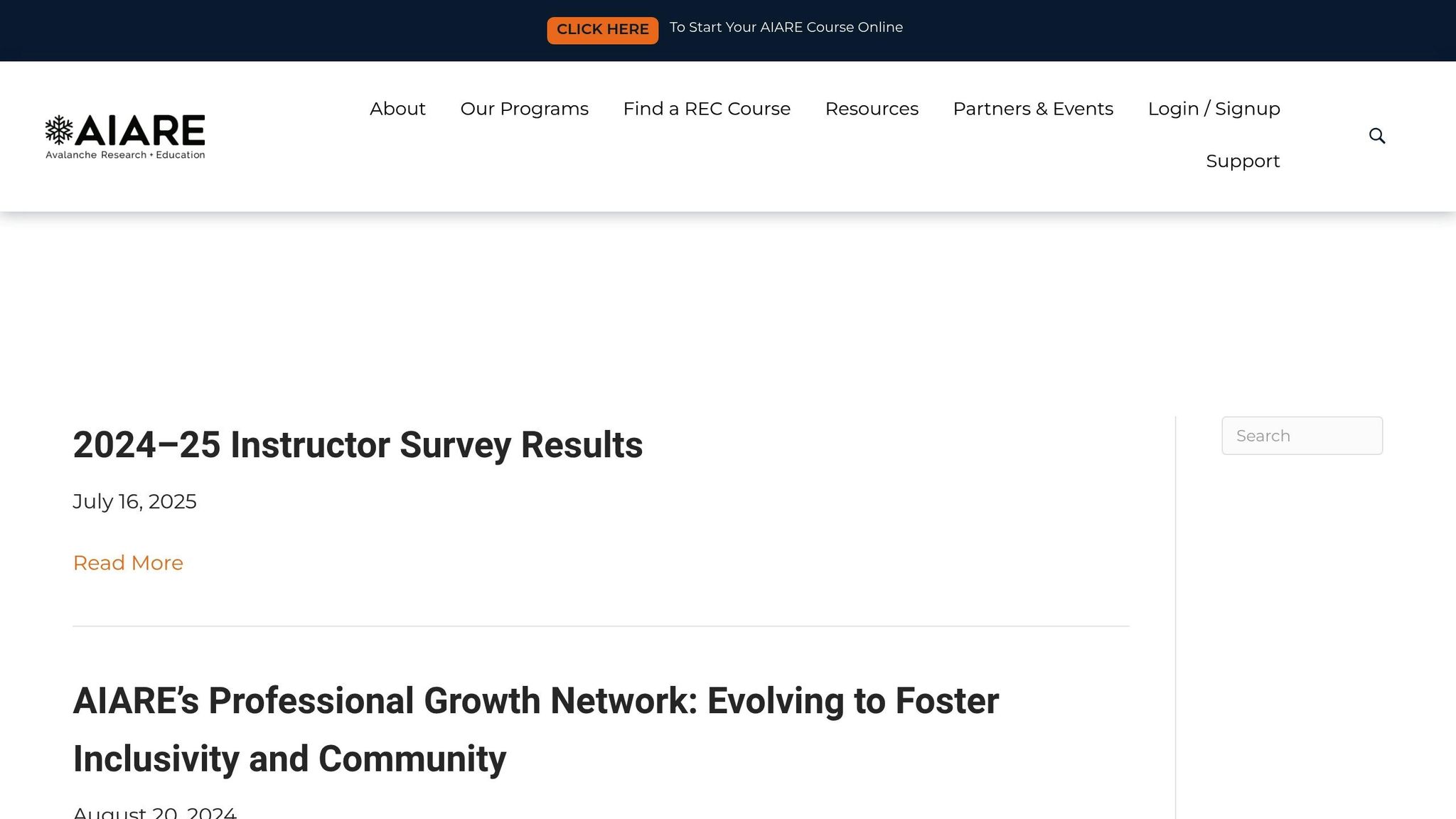Click 'To Start Your AIARE Course Online' text
The width and height of the screenshot is (1456, 819).
[786, 28]
